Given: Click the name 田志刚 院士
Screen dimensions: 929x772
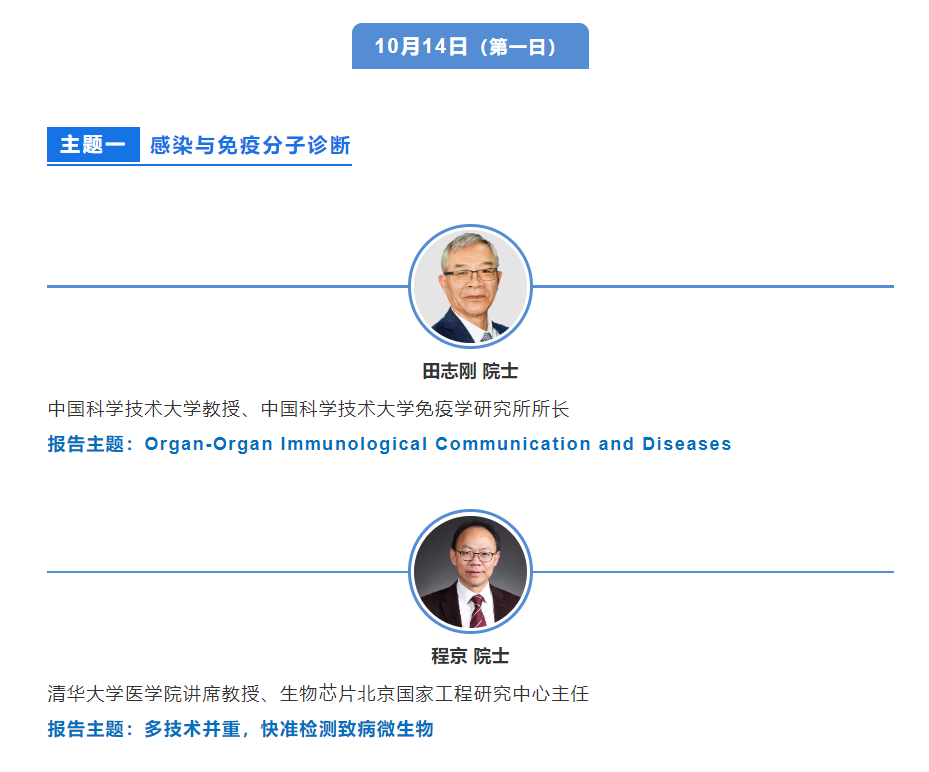Looking at the screenshot, I should 470,371.
